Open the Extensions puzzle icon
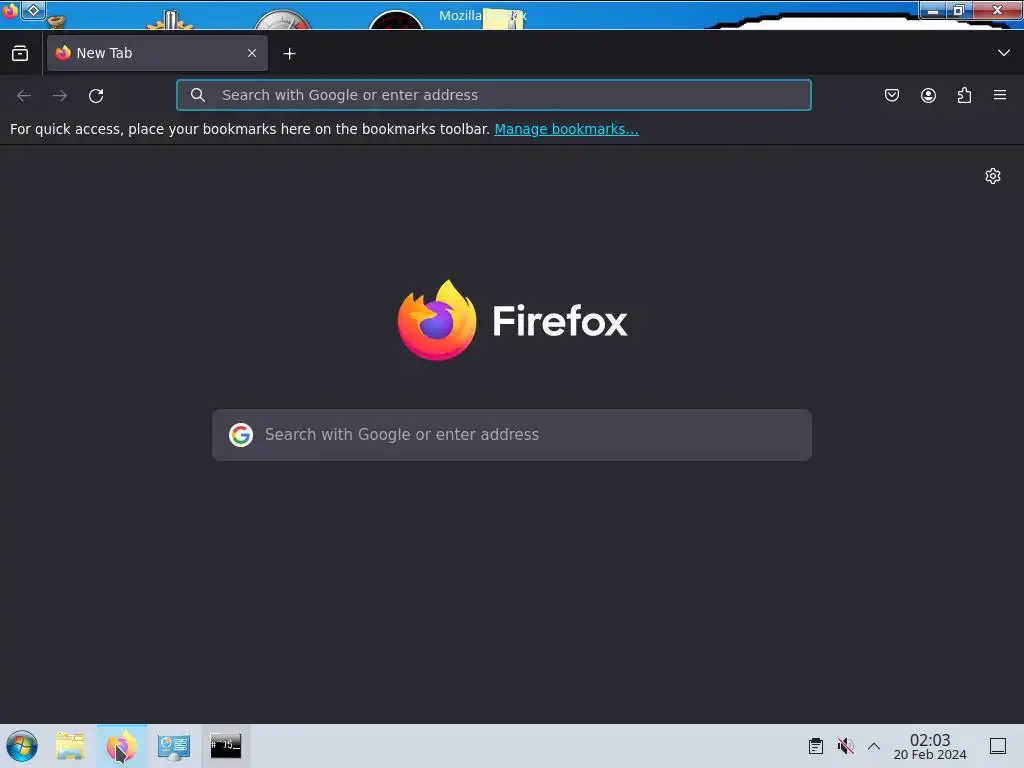 pos(964,95)
